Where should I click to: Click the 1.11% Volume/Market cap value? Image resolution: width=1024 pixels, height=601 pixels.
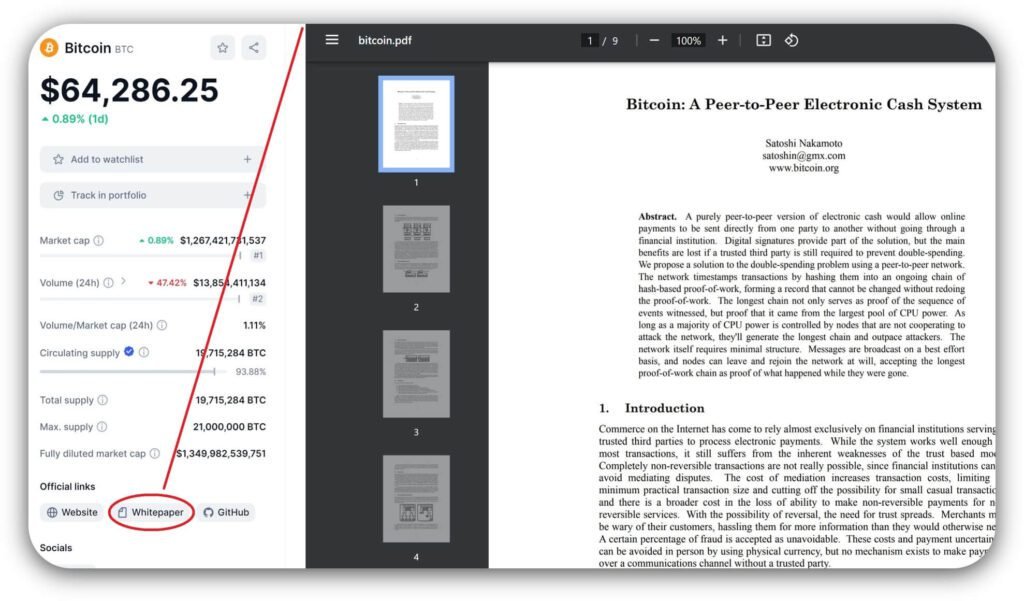(x=254, y=325)
